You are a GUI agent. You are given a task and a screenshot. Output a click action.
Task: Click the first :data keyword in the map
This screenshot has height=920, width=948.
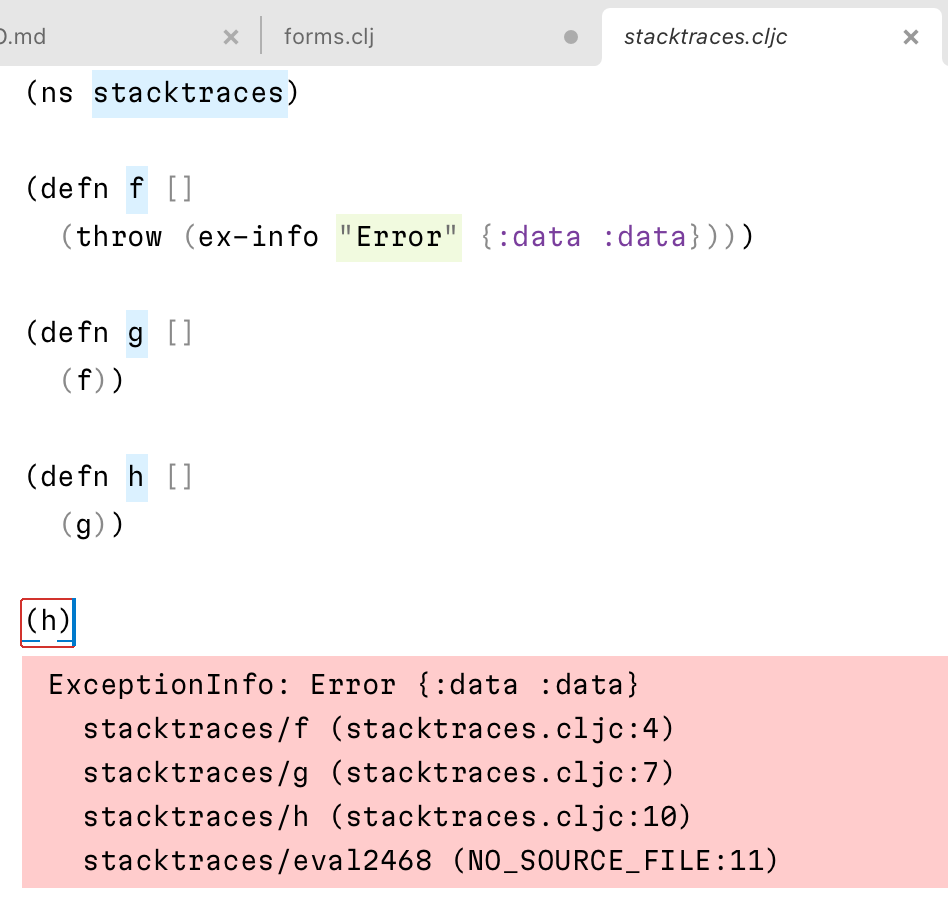pos(539,237)
